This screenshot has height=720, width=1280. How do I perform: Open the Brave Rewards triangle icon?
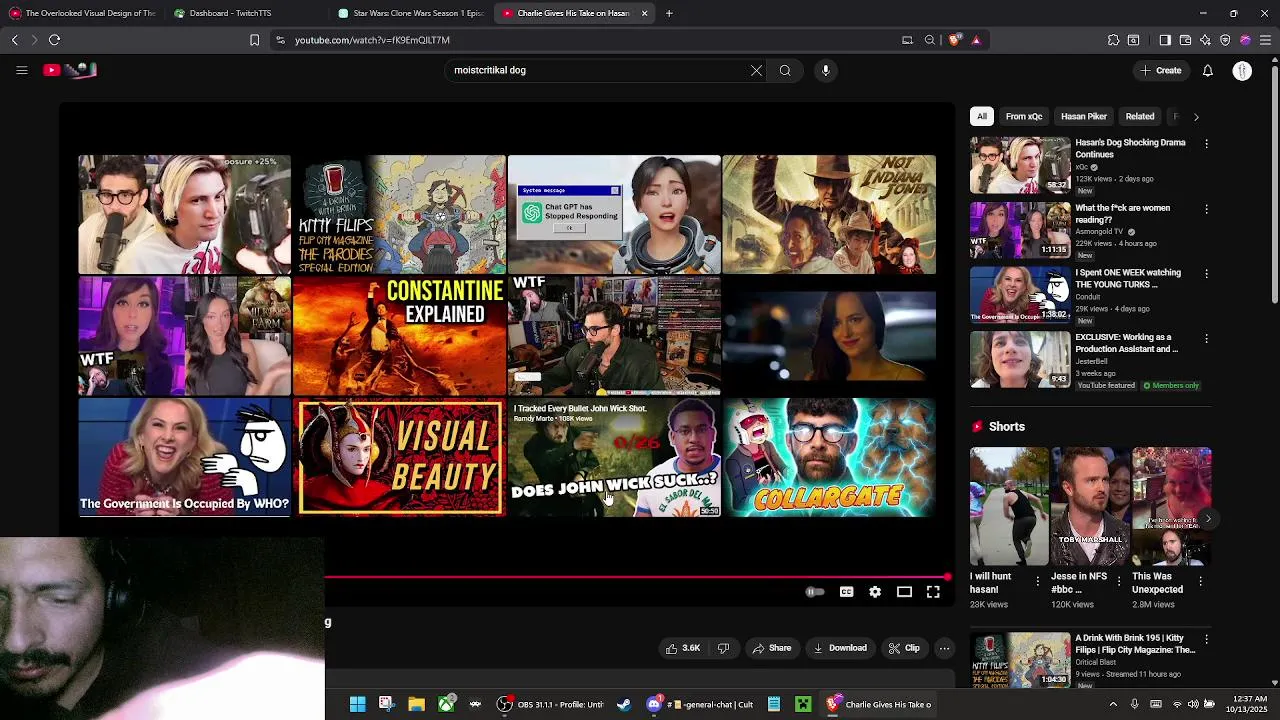(976, 40)
